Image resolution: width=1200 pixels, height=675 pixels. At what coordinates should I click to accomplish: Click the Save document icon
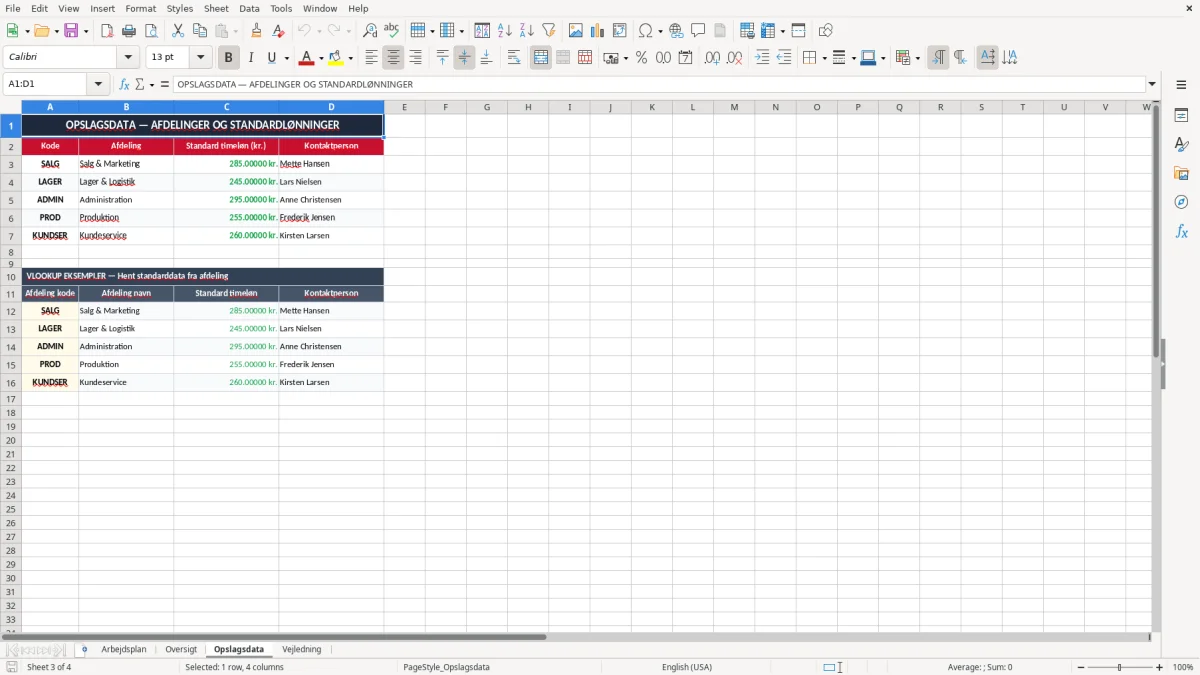71,31
